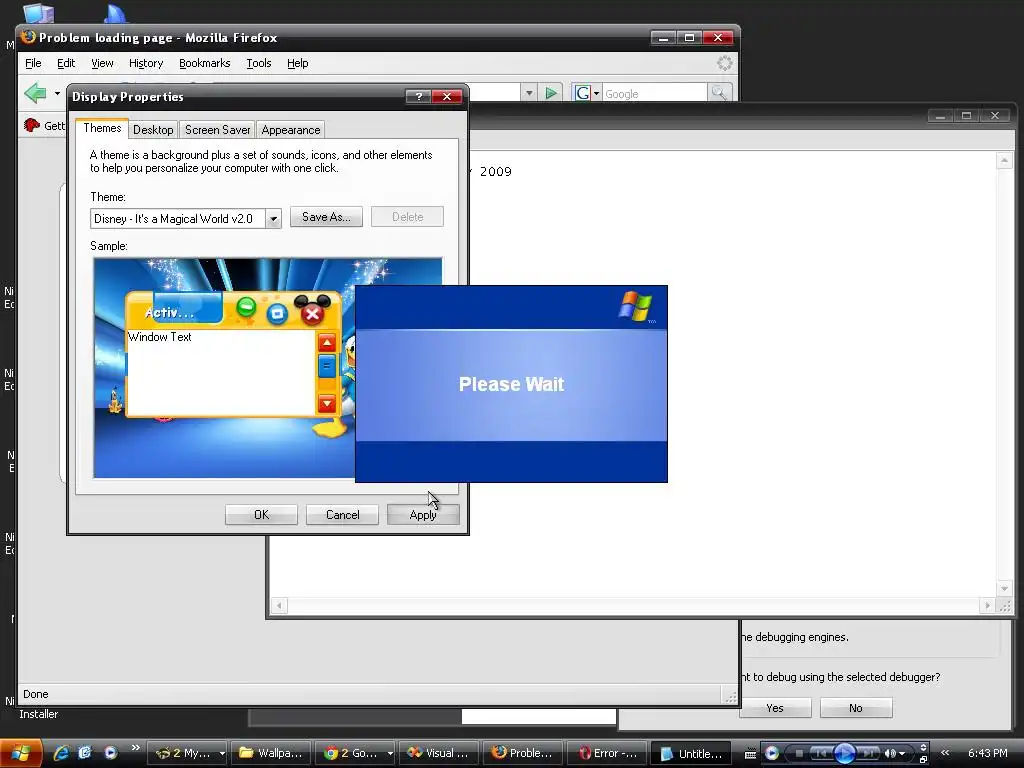The width and height of the screenshot is (1024, 768).
Task: Click the Firefox search magnifier icon
Action: 719,93
